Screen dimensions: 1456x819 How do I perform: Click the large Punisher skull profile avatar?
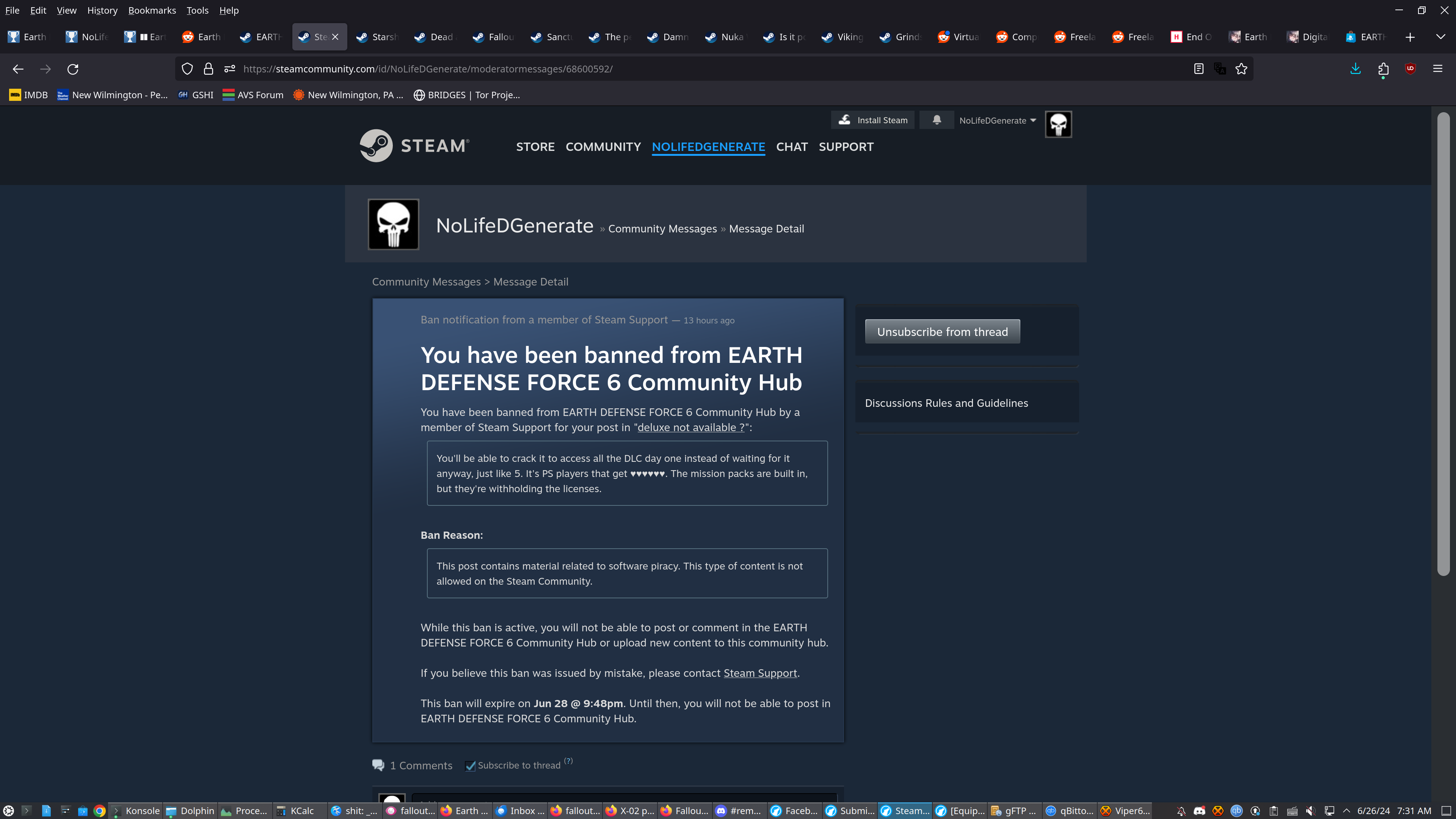[394, 224]
